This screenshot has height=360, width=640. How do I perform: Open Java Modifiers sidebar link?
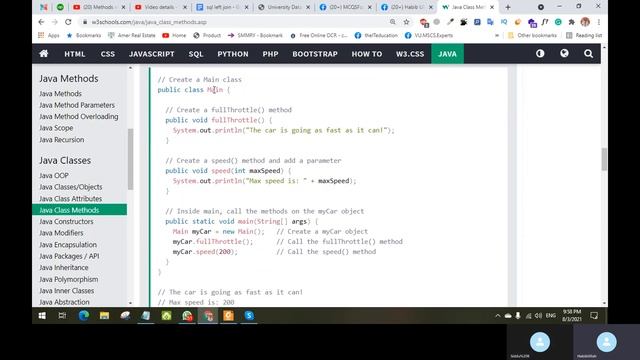tap(61, 233)
